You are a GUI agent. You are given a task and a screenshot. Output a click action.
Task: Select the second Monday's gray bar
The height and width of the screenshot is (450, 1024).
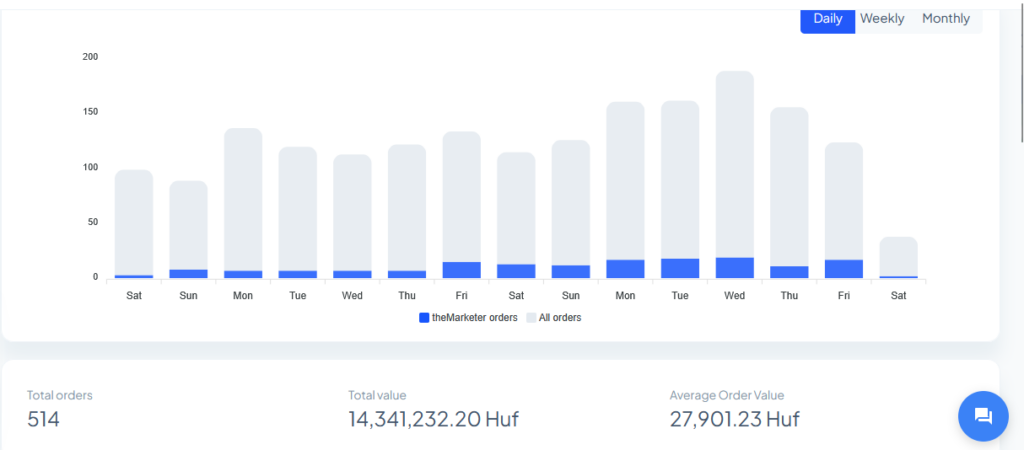625,180
